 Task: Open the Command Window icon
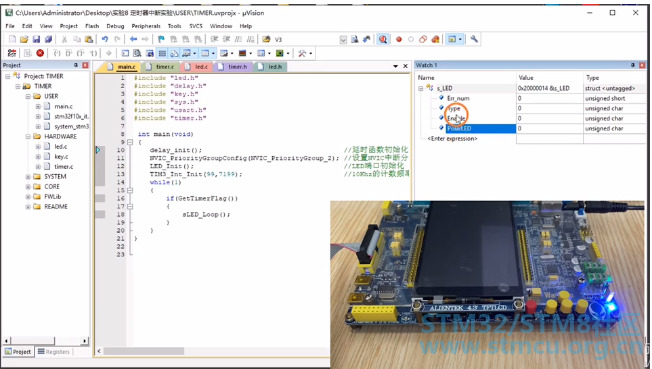(125, 53)
